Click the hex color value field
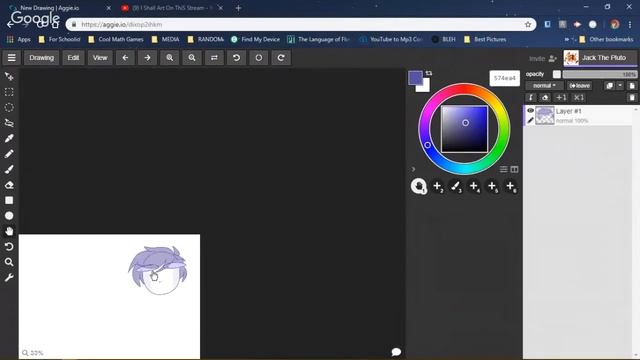 click(504, 78)
